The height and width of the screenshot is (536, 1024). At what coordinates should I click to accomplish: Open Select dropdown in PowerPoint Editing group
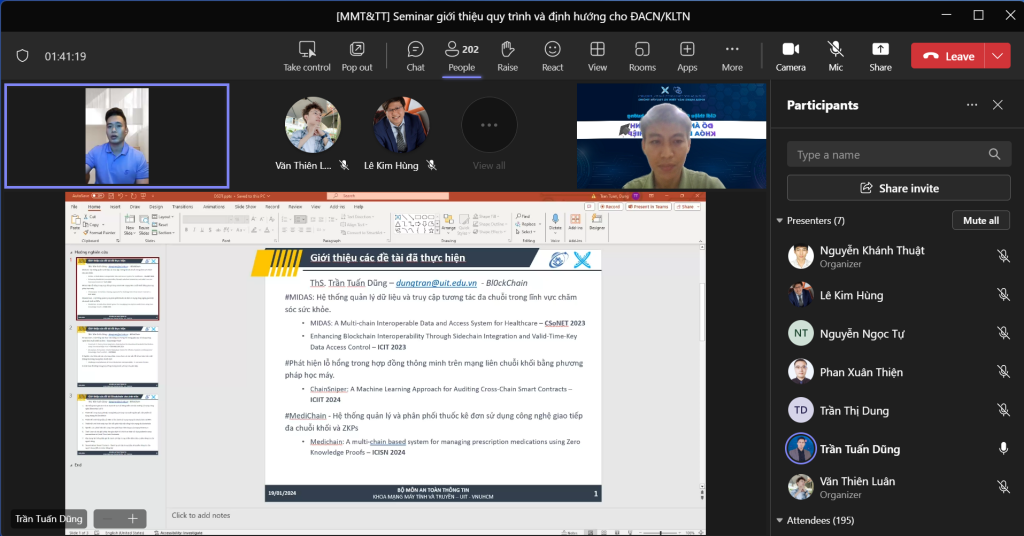[x=525, y=232]
